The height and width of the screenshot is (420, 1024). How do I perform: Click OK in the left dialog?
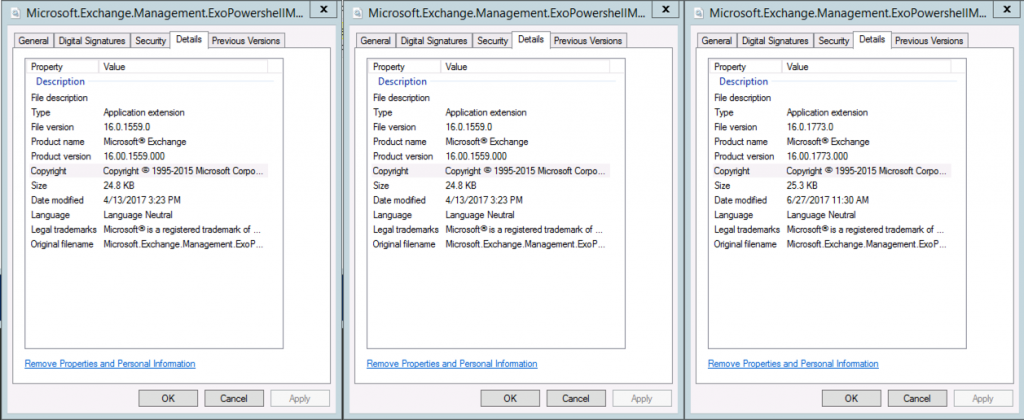(168, 398)
